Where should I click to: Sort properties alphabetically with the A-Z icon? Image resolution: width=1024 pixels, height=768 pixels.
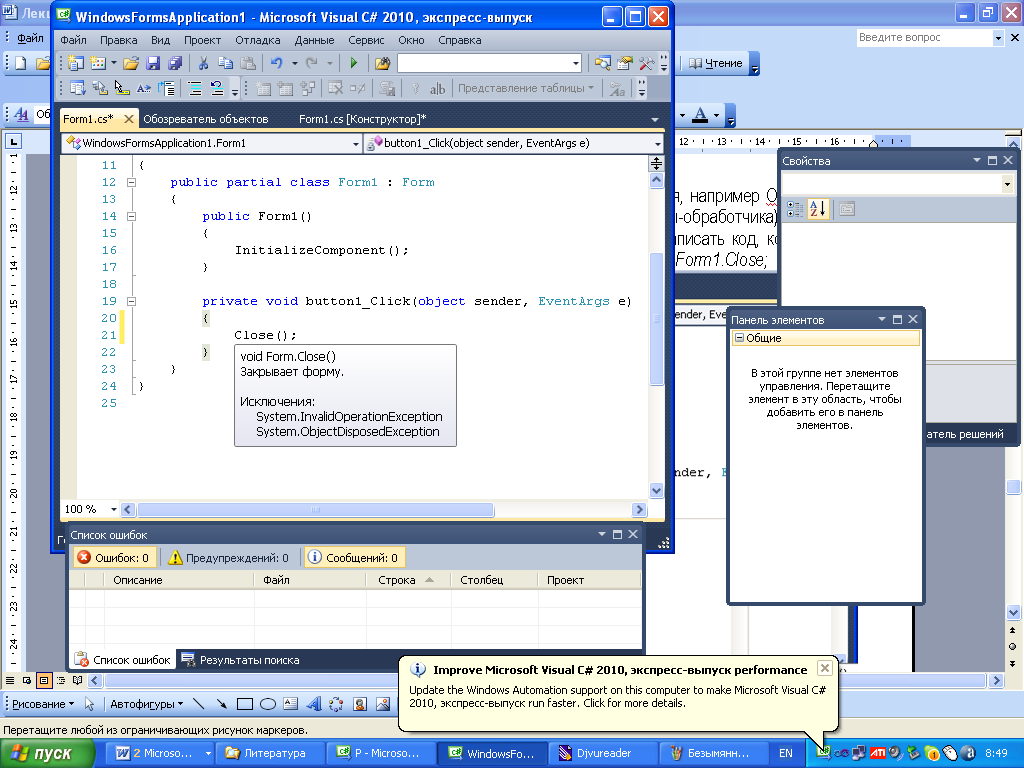[818, 209]
